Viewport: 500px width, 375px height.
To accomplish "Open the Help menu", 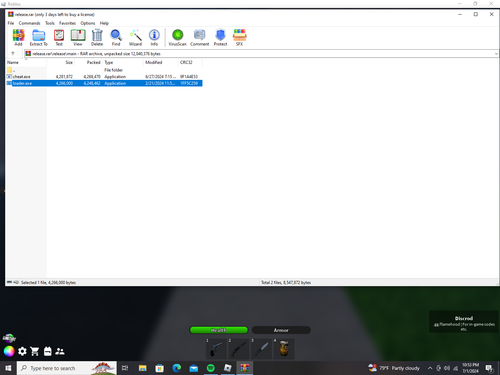I will point(104,23).
